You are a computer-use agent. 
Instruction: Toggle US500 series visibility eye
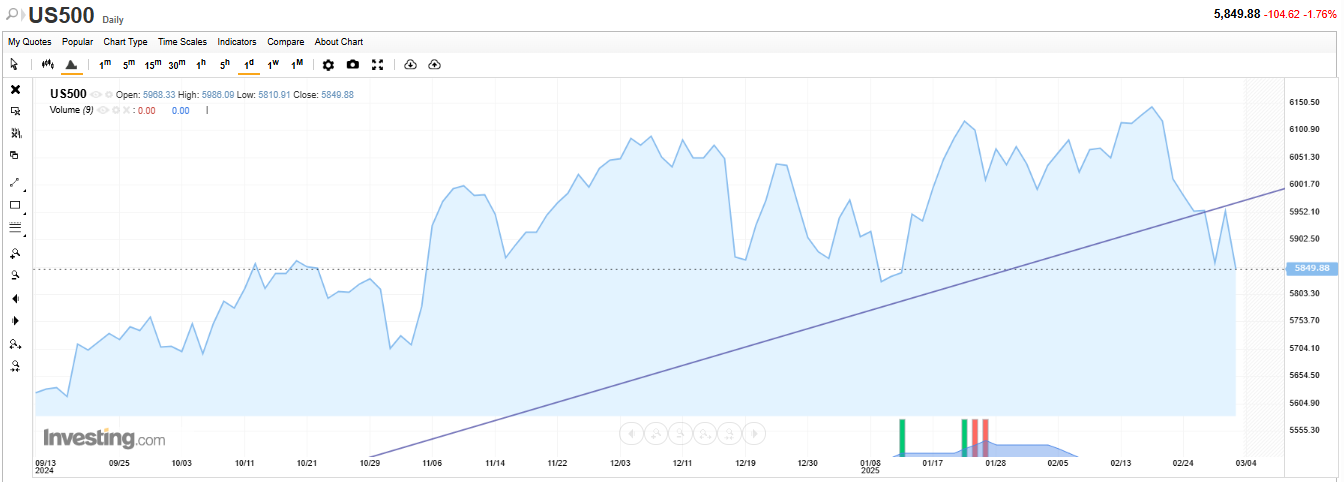(x=97, y=94)
